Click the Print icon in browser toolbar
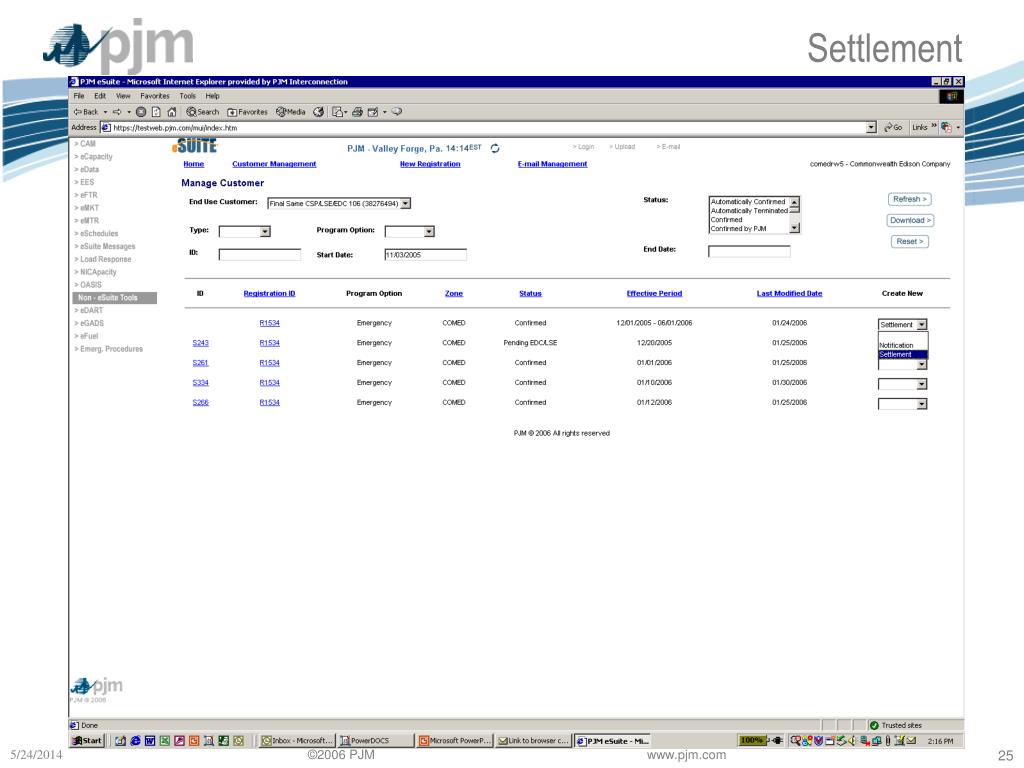Viewport: 1024px width, 768px height. pos(357,112)
